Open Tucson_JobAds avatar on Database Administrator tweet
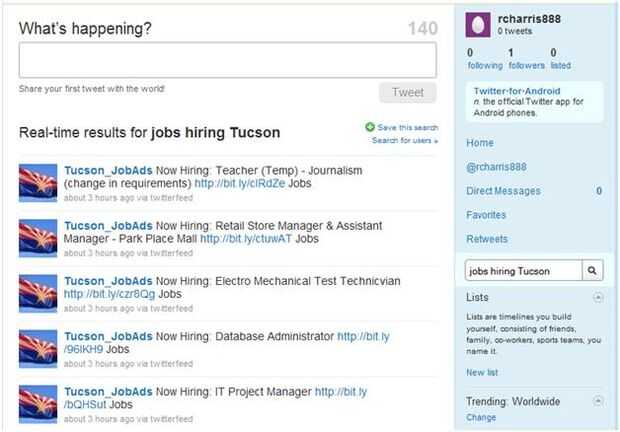Screen dimensions: 620x432 (x=38, y=349)
